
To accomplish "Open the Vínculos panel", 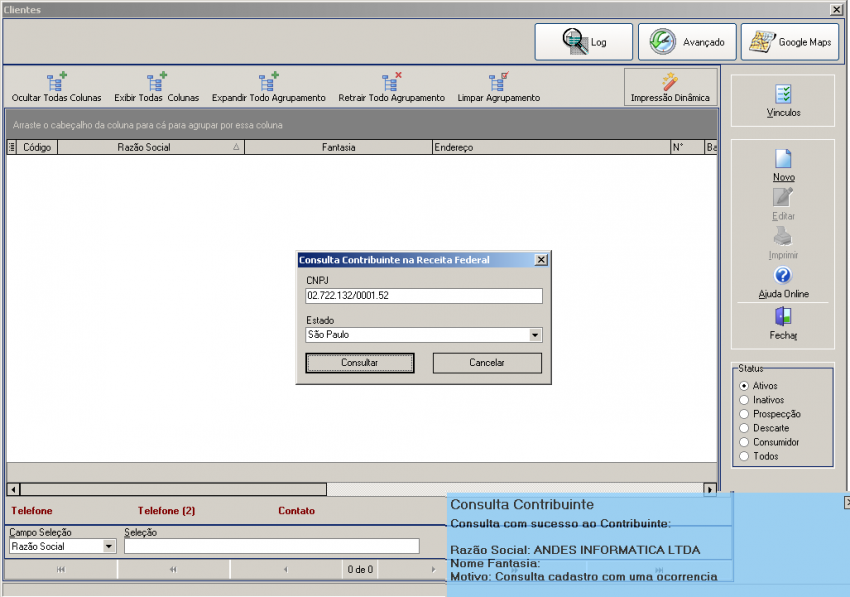I will point(783,101).
